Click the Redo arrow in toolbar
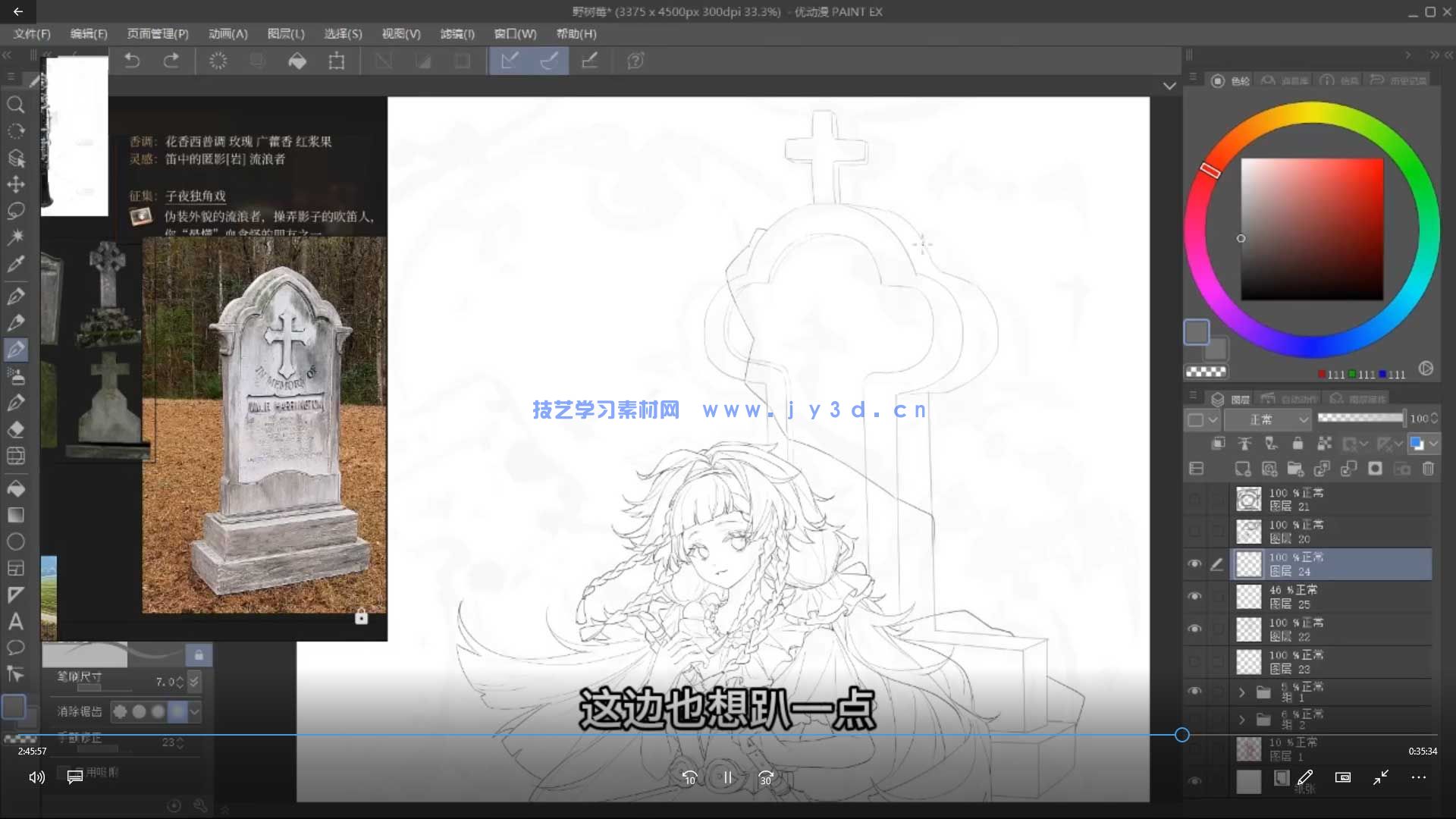Image resolution: width=1456 pixels, height=819 pixels. [171, 61]
